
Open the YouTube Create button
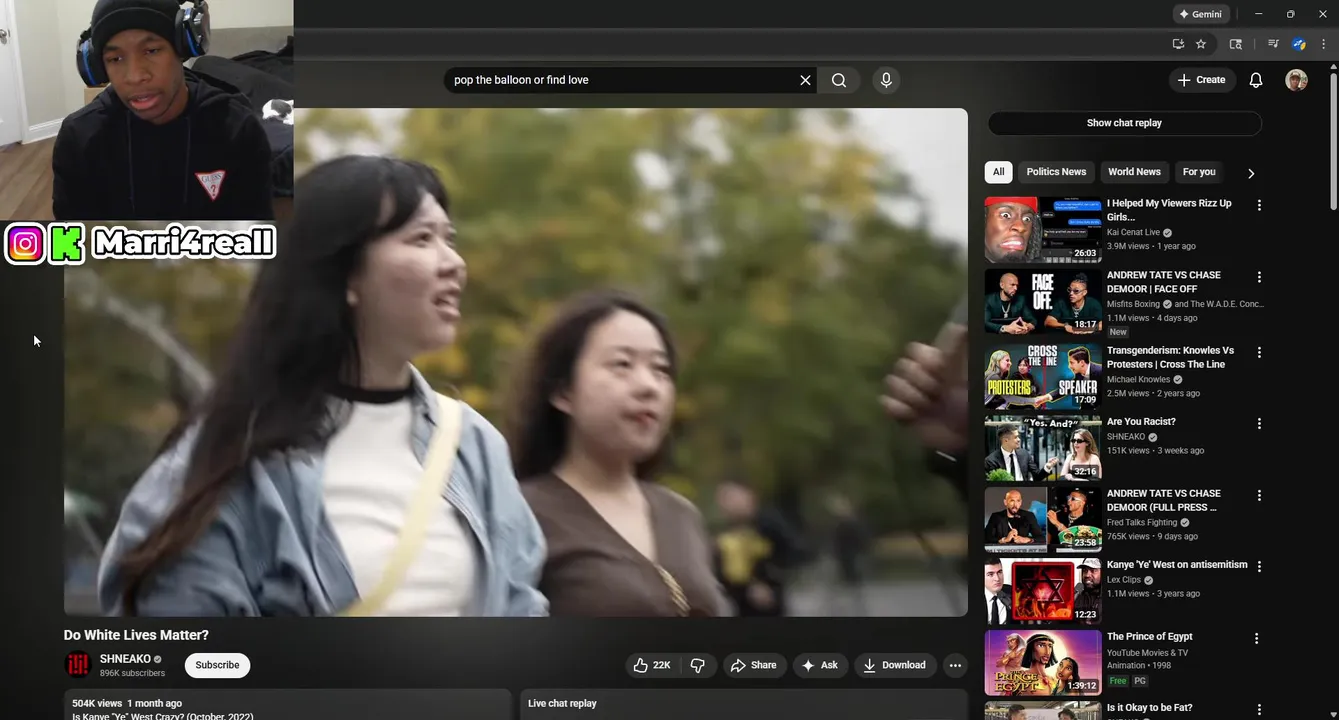(x=1201, y=80)
